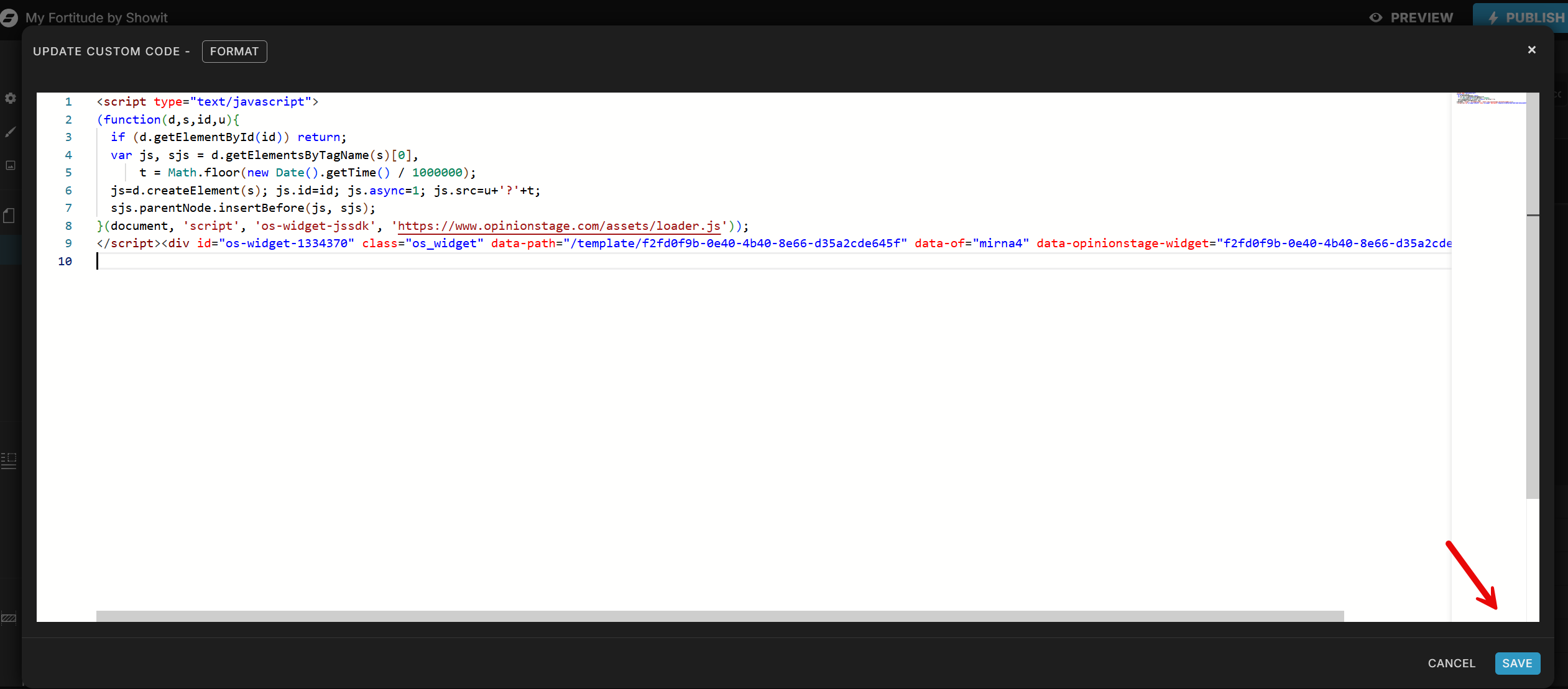The height and width of the screenshot is (689, 1568).
Task: Select the highlighted canvas panel icon
Action: pos(10,249)
